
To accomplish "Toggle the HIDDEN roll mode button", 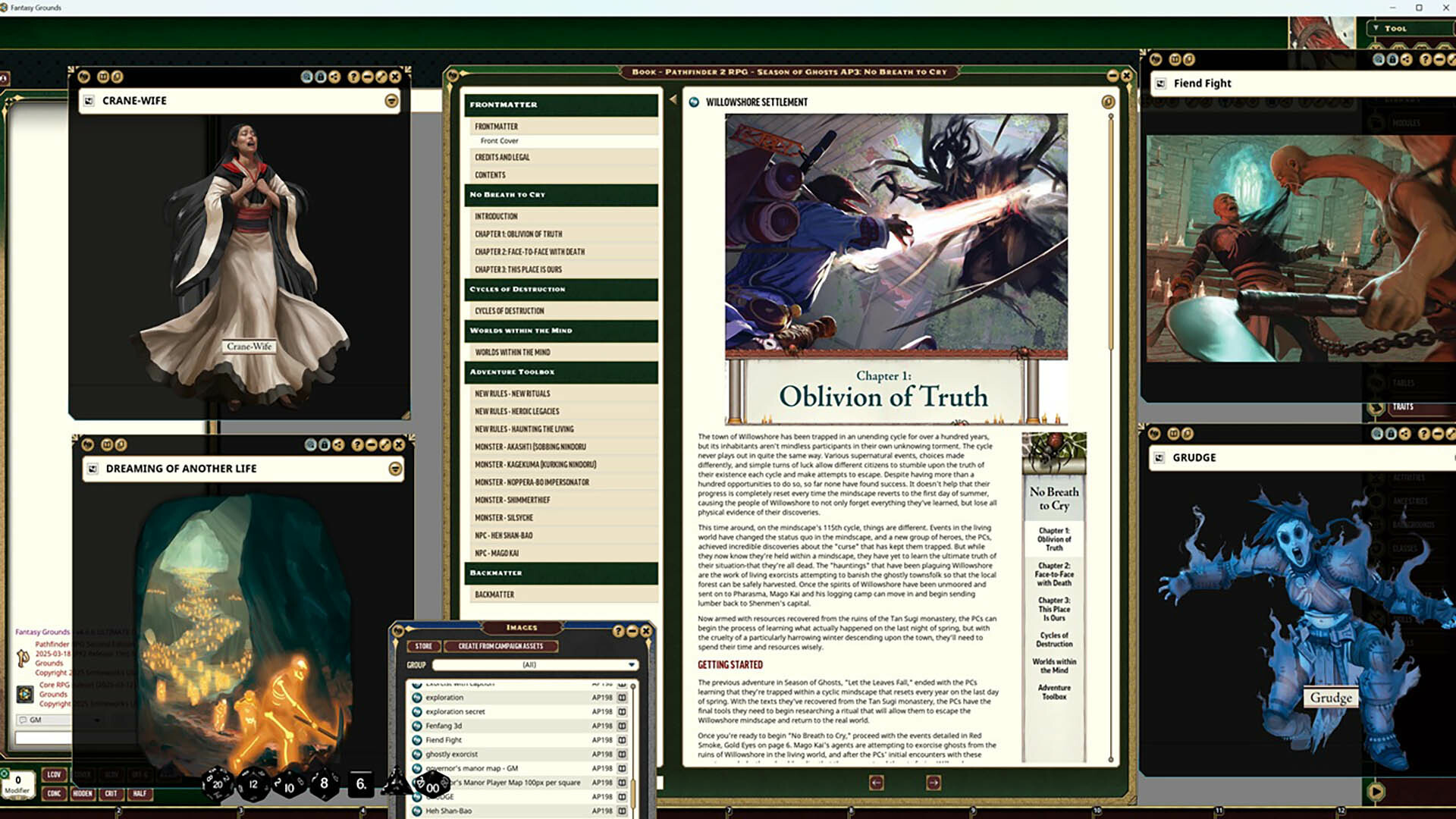I will pyautogui.click(x=83, y=794).
